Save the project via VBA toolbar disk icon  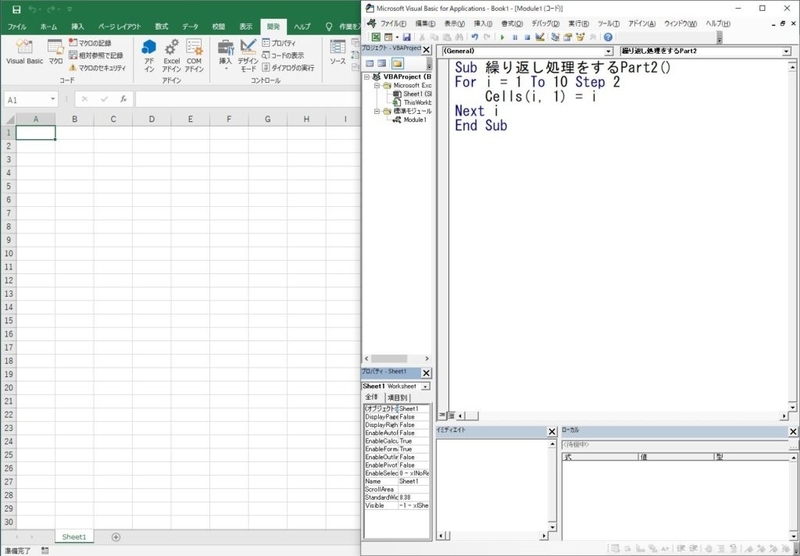407,37
